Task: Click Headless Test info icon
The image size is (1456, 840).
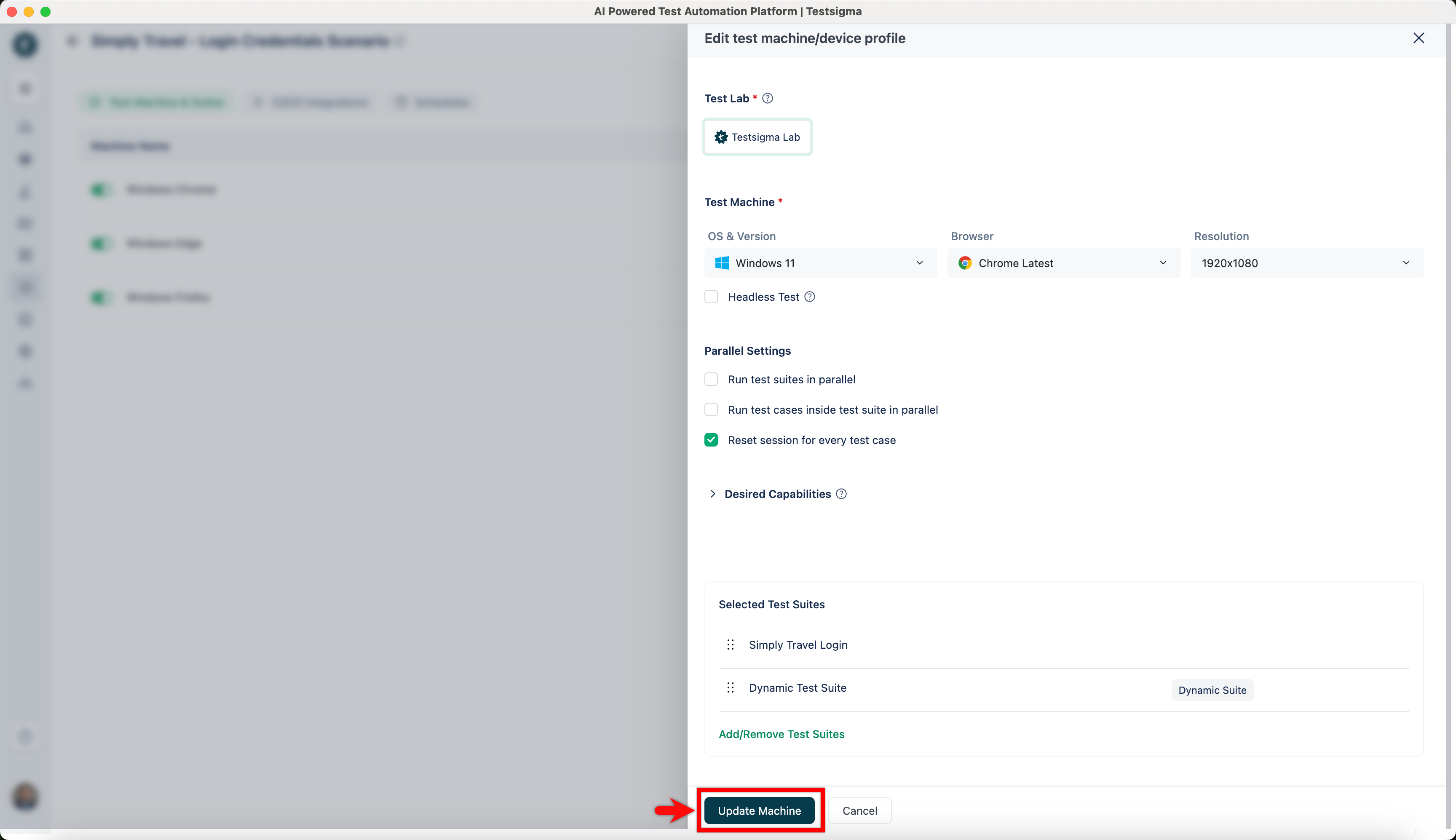Action: pos(809,297)
